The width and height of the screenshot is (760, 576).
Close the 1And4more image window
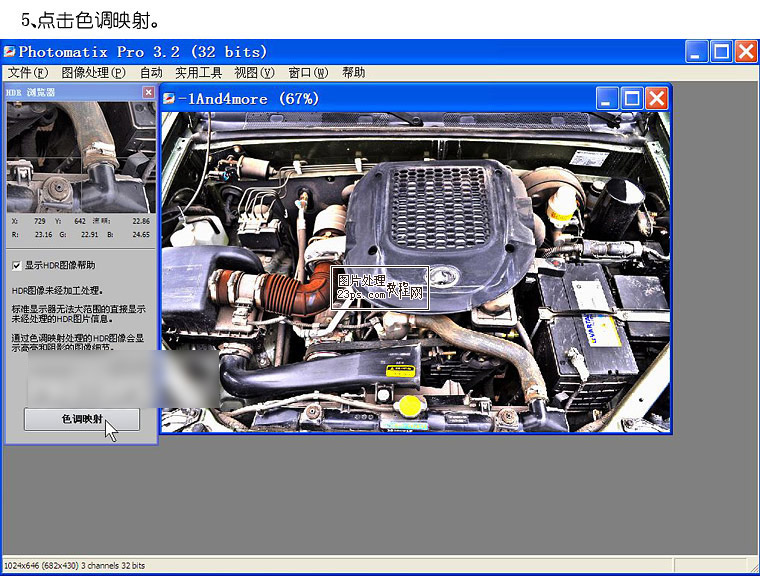point(656,98)
